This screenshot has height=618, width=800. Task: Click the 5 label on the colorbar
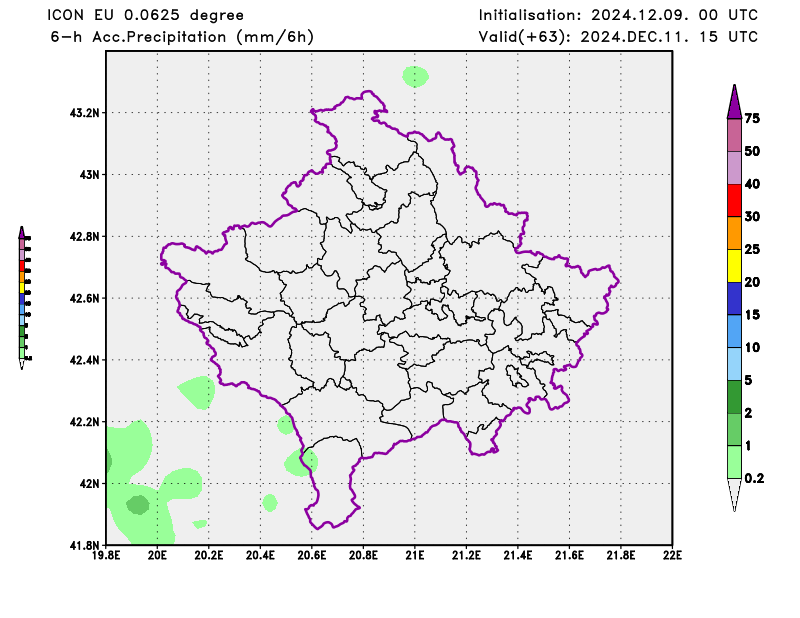[748, 380]
